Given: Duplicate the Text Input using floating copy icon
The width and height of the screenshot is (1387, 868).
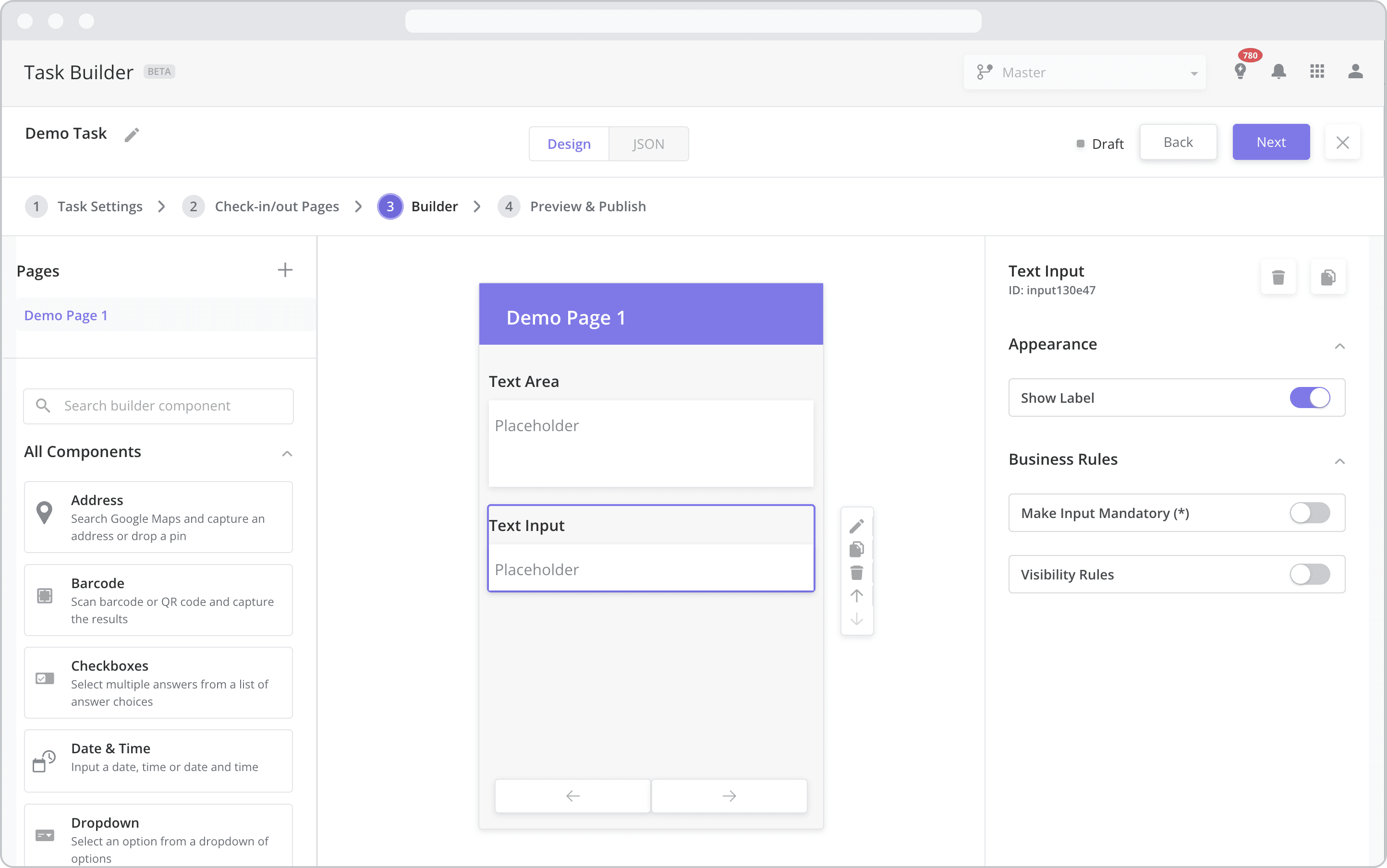Looking at the screenshot, I should [x=856, y=549].
